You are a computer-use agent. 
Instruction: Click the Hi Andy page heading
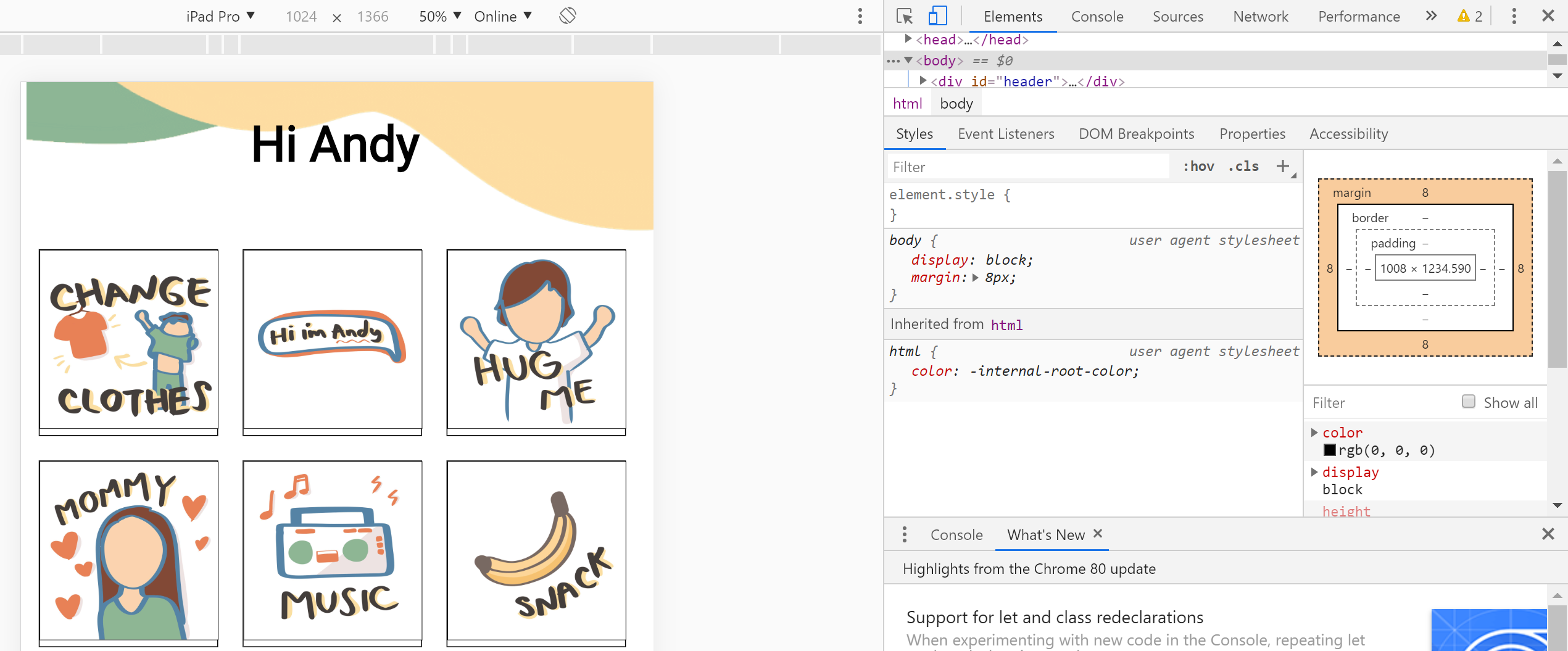pyautogui.click(x=336, y=146)
